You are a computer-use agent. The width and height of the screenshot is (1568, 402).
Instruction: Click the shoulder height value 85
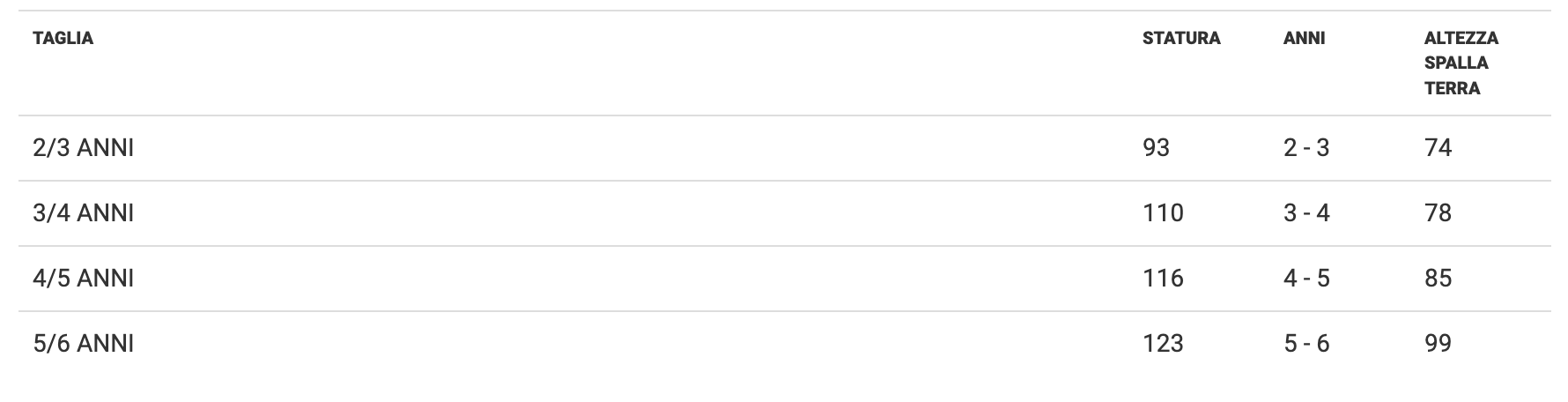1438,279
